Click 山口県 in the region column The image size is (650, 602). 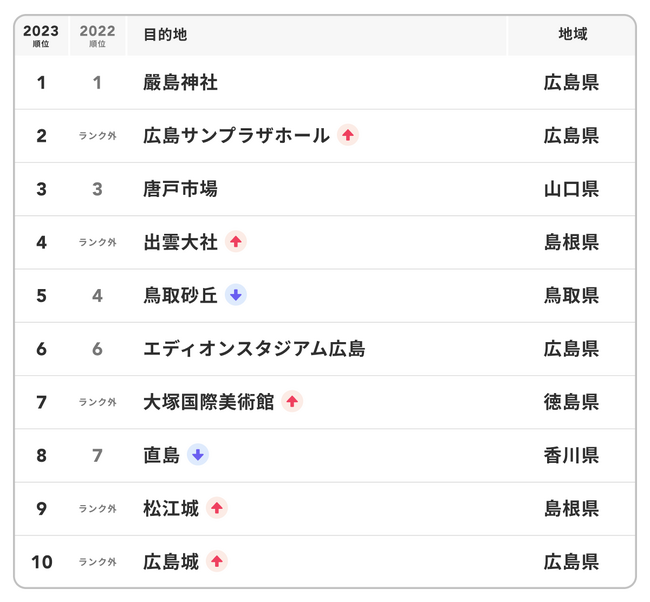pos(571,189)
